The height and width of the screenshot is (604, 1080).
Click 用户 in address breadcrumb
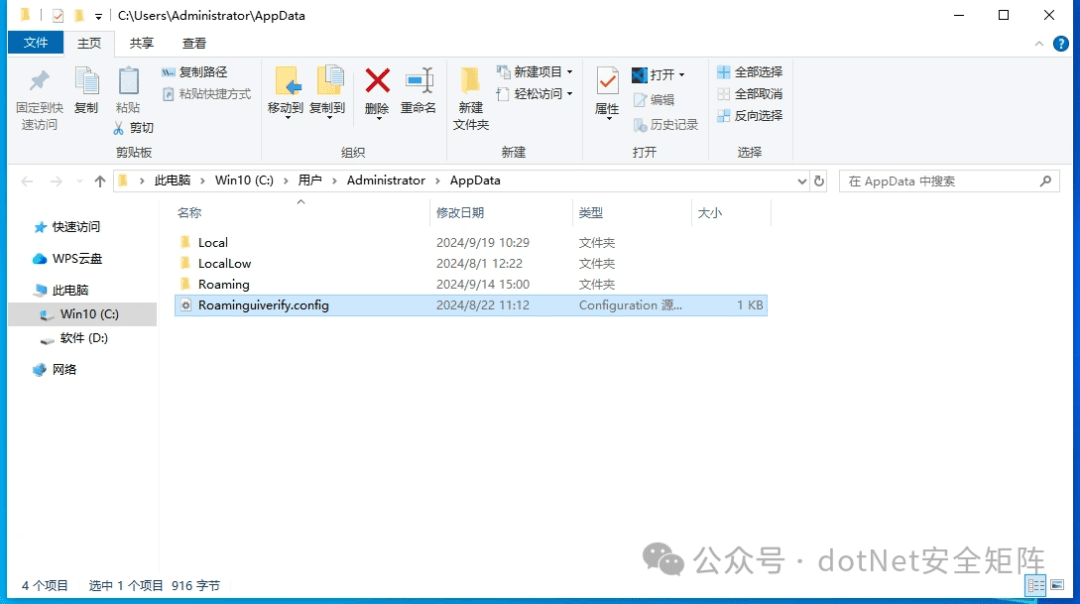pyautogui.click(x=310, y=180)
